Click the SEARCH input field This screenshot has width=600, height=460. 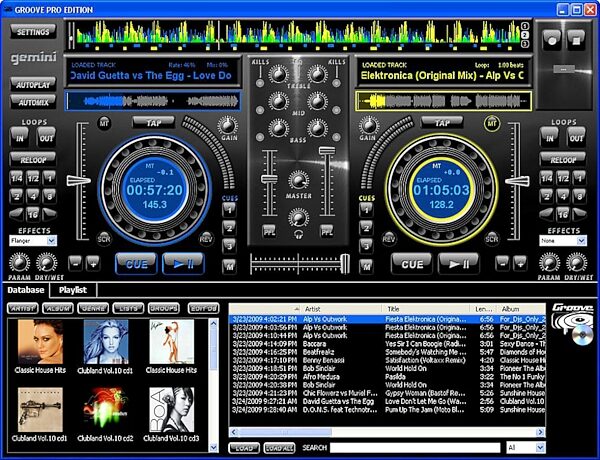click(415, 448)
